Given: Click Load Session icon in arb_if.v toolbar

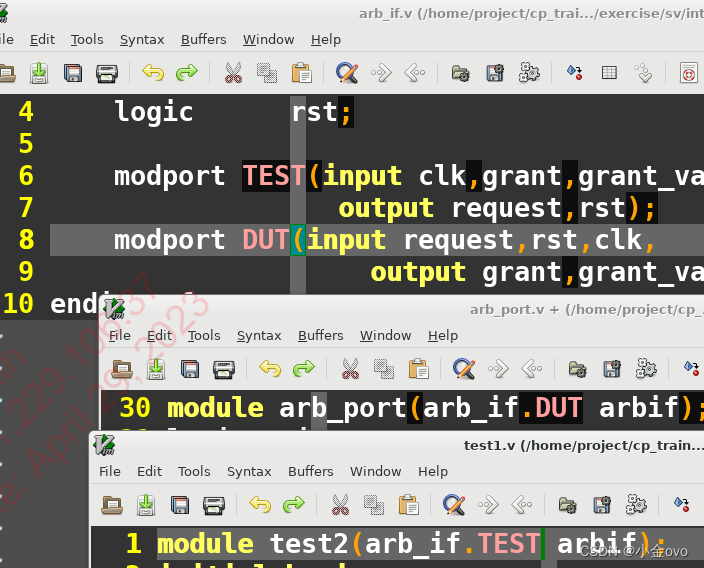Looking at the screenshot, I should 461,73.
